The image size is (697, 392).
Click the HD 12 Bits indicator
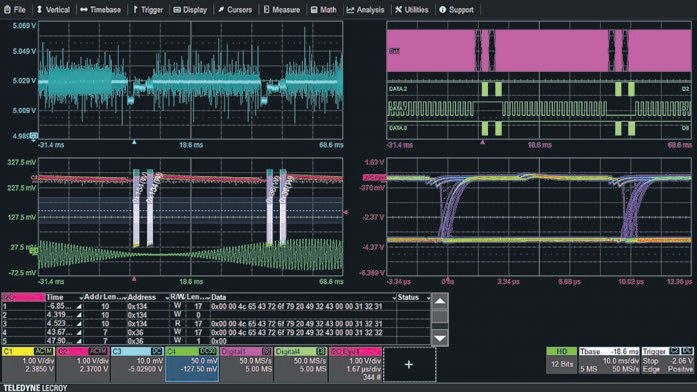561,360
